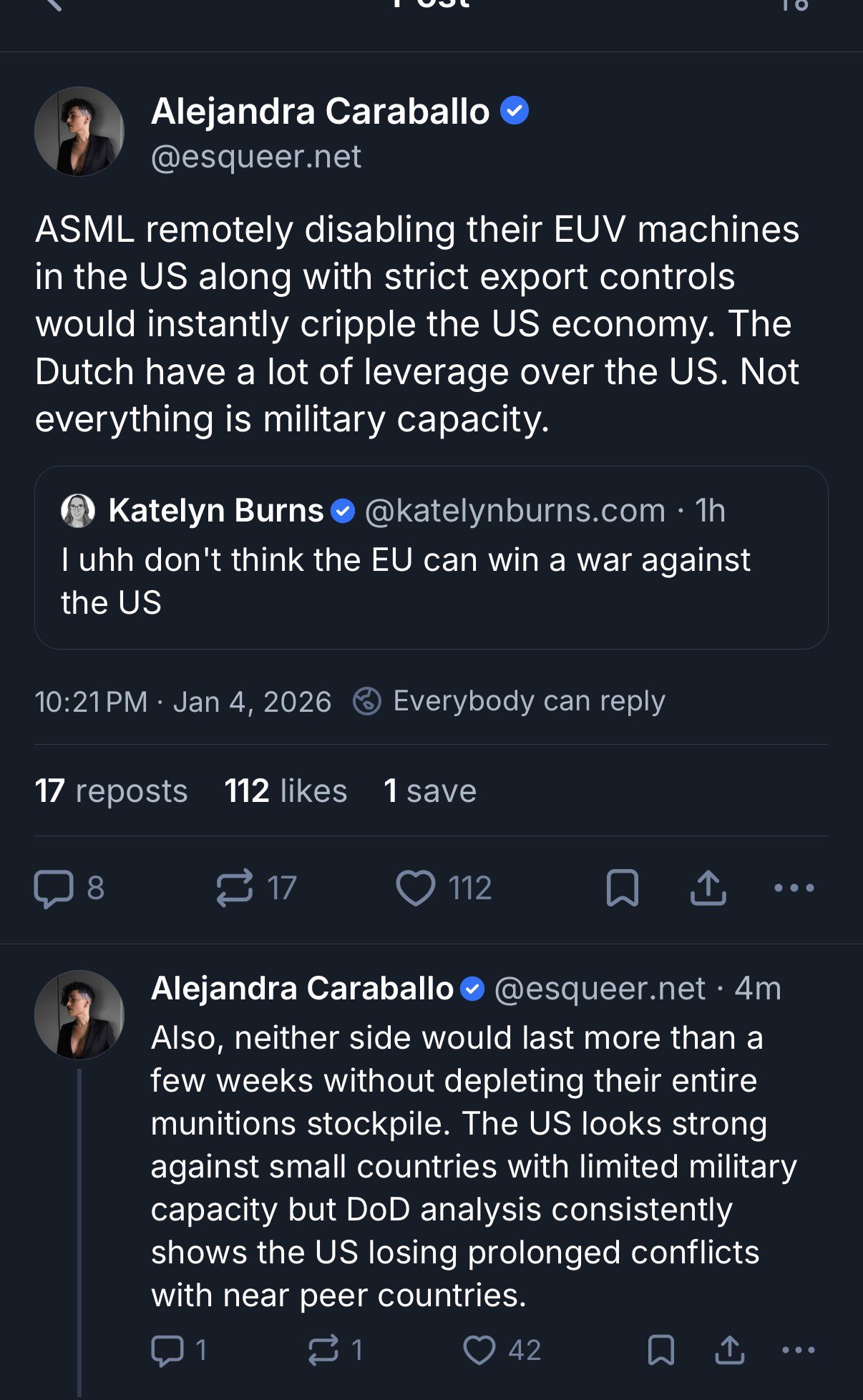Bookmark the main post
This screenshot has width=863, height=1400.
tap(622, 888)
